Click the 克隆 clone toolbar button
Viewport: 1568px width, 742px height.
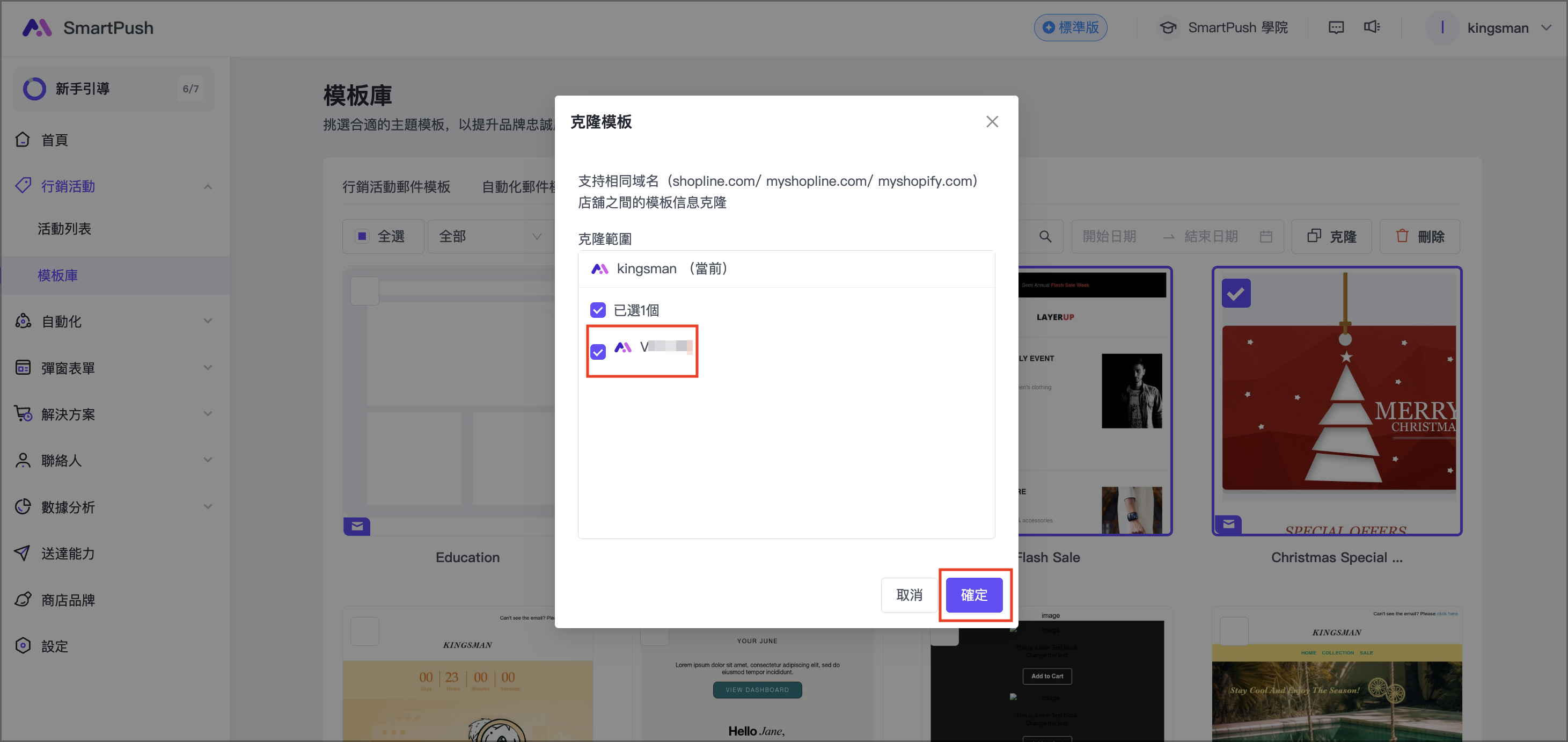click(x=1332, y=236)
